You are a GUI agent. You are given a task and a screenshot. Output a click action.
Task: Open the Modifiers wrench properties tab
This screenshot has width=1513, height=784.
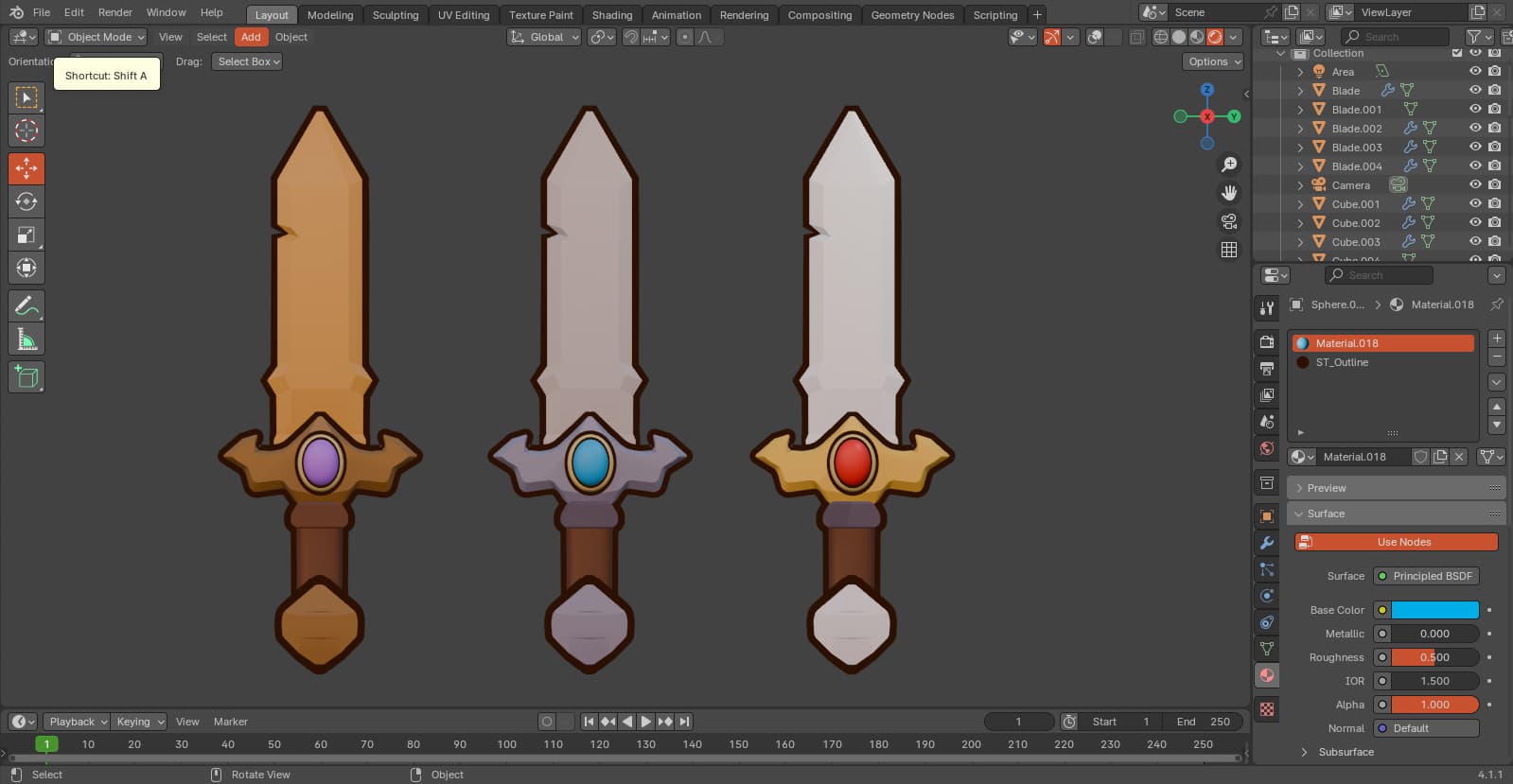(x=1267, y=543)
